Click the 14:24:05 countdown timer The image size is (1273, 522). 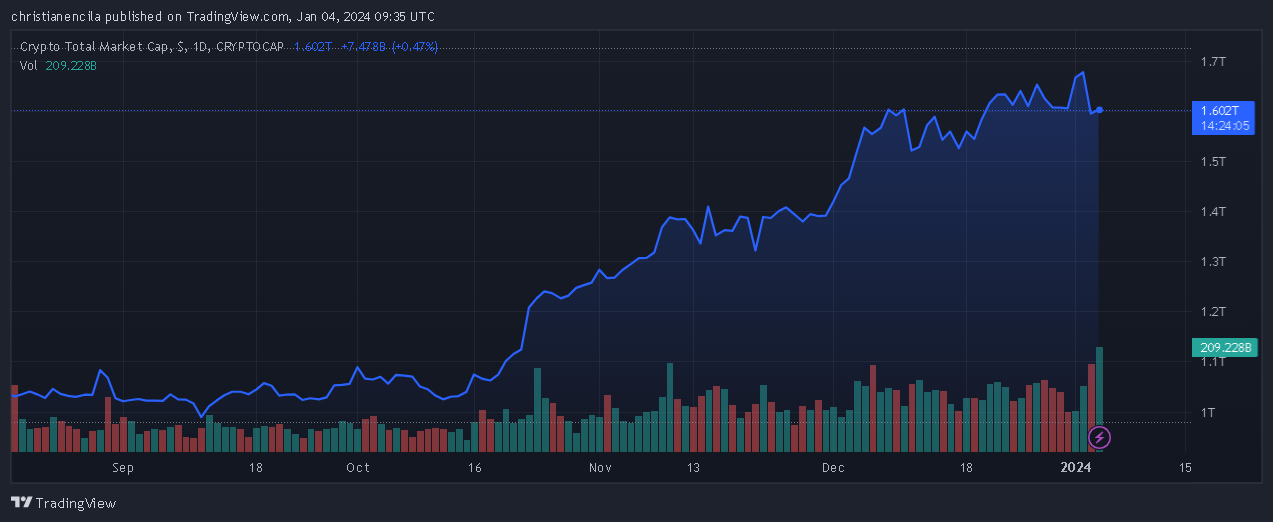pos(1225,126)
